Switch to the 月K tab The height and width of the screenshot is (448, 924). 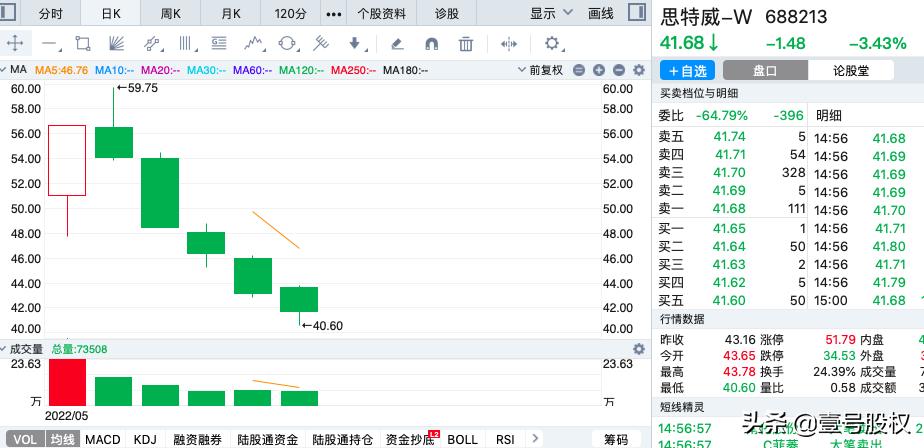coord(230,13)
